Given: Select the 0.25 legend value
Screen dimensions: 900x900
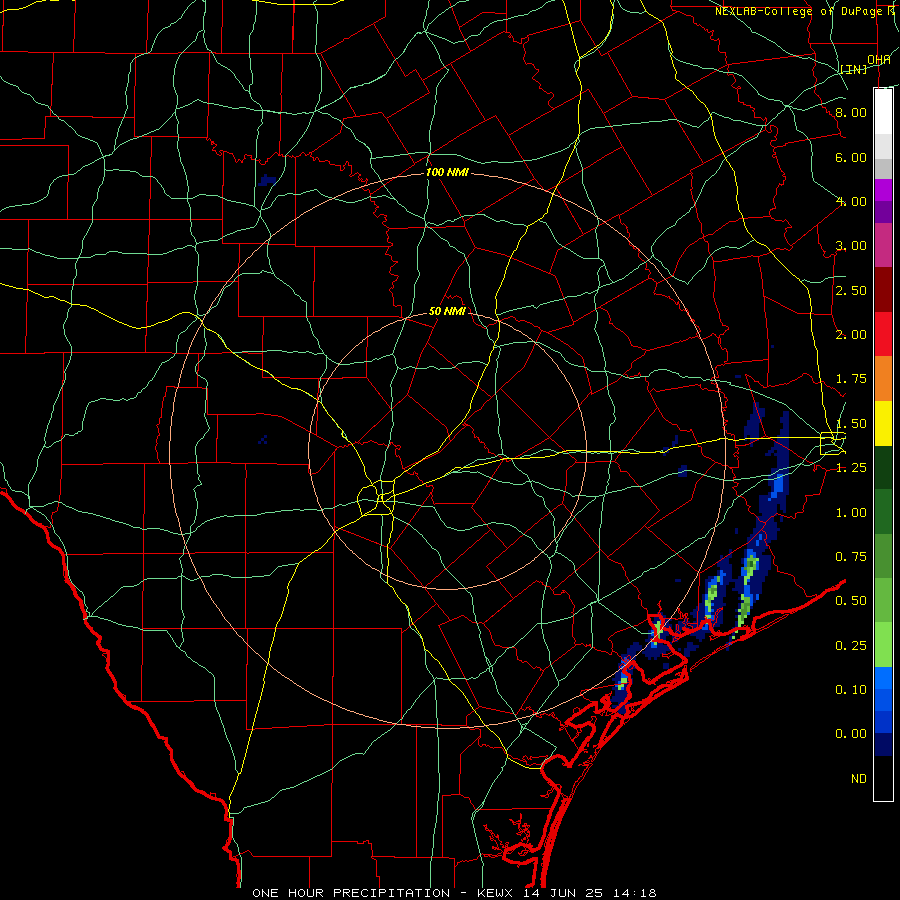Looking at the screenshot, I should 851,646.
